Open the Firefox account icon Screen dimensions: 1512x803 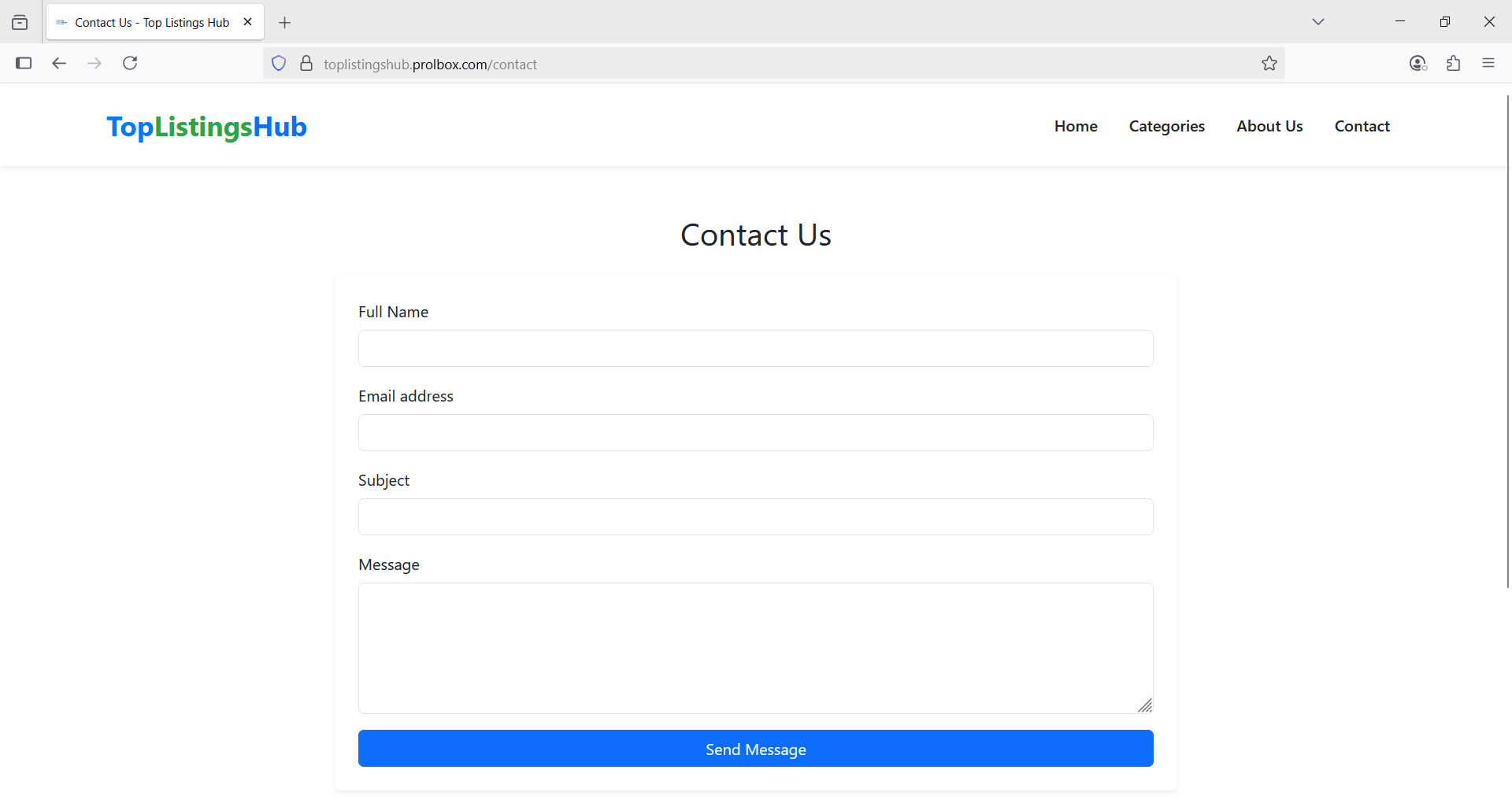1418,64
